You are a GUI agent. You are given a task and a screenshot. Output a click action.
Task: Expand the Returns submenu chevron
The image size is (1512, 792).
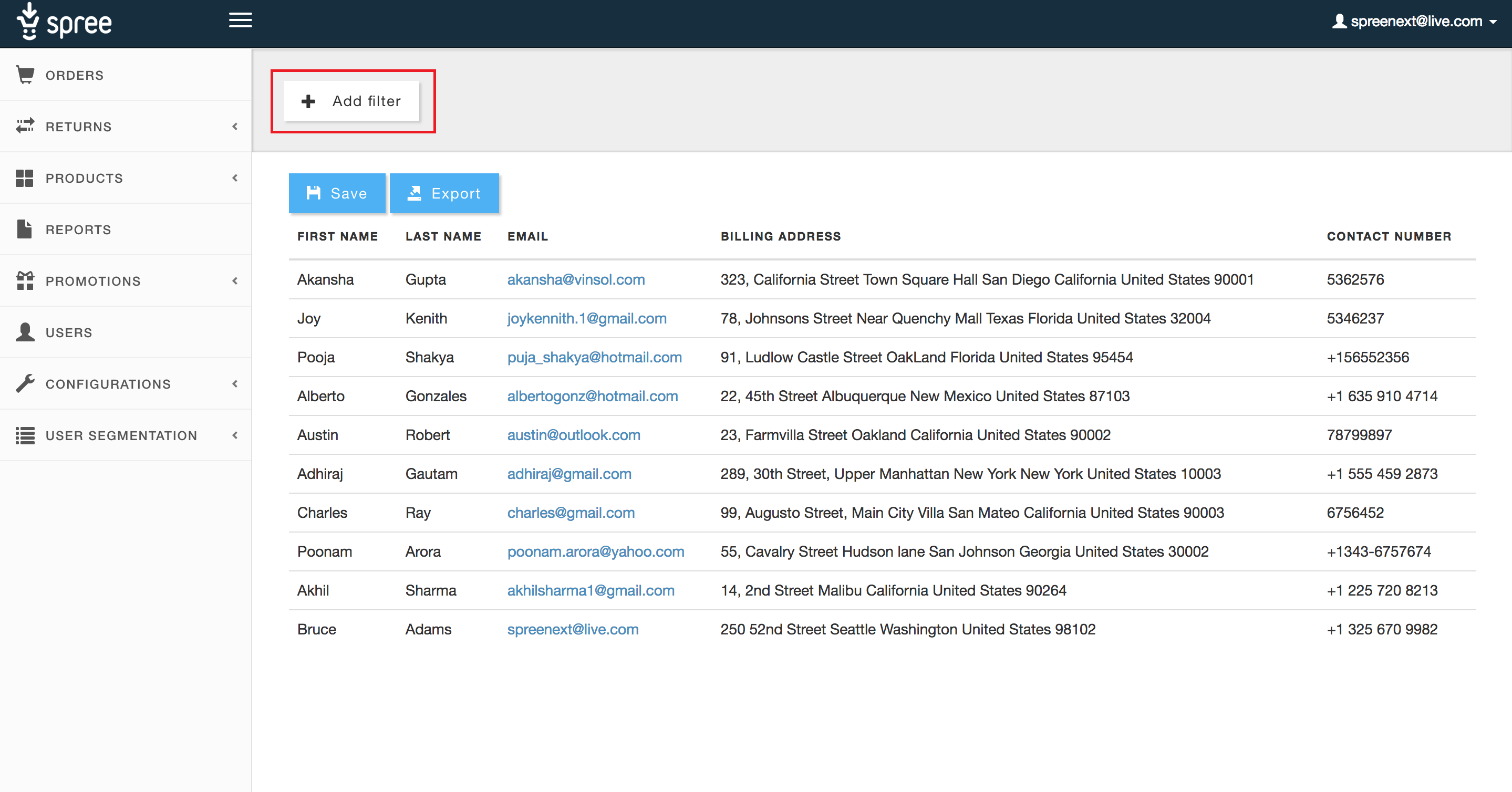click(x=235, y=126)
